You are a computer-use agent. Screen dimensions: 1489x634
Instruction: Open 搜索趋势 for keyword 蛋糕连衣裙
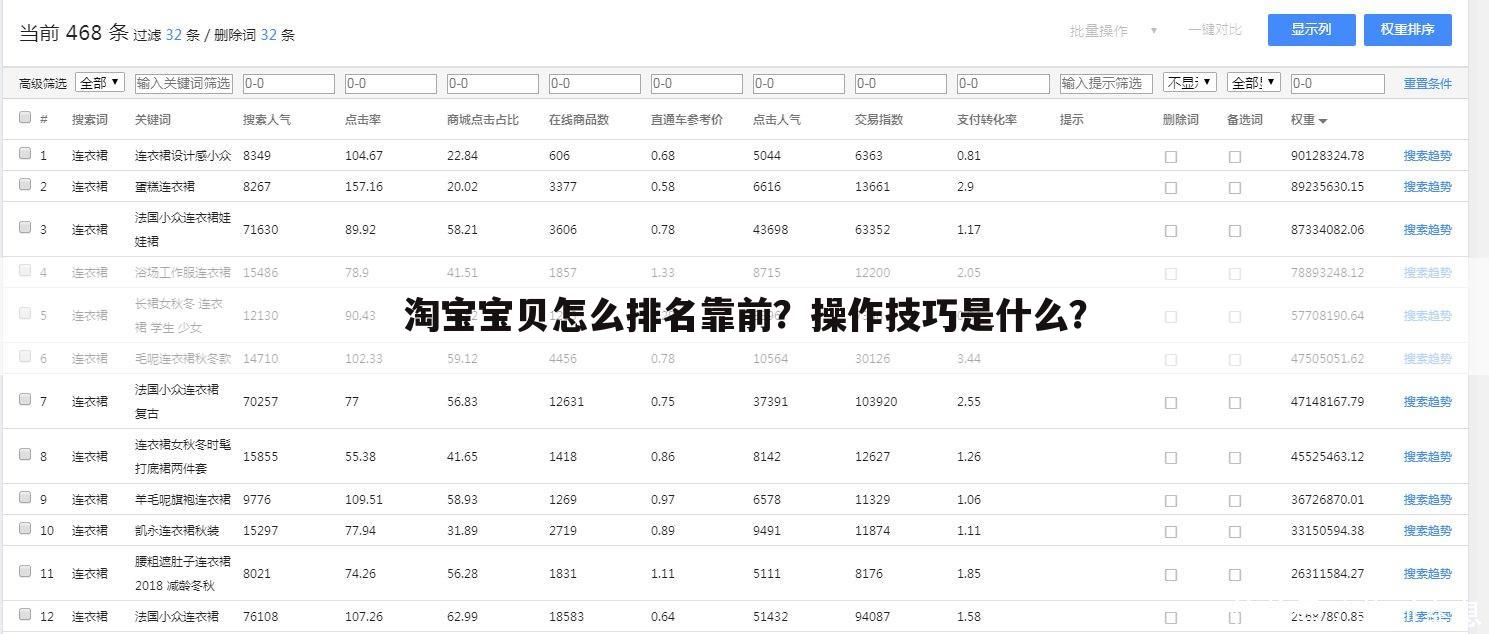click(x=1428, y=186)
